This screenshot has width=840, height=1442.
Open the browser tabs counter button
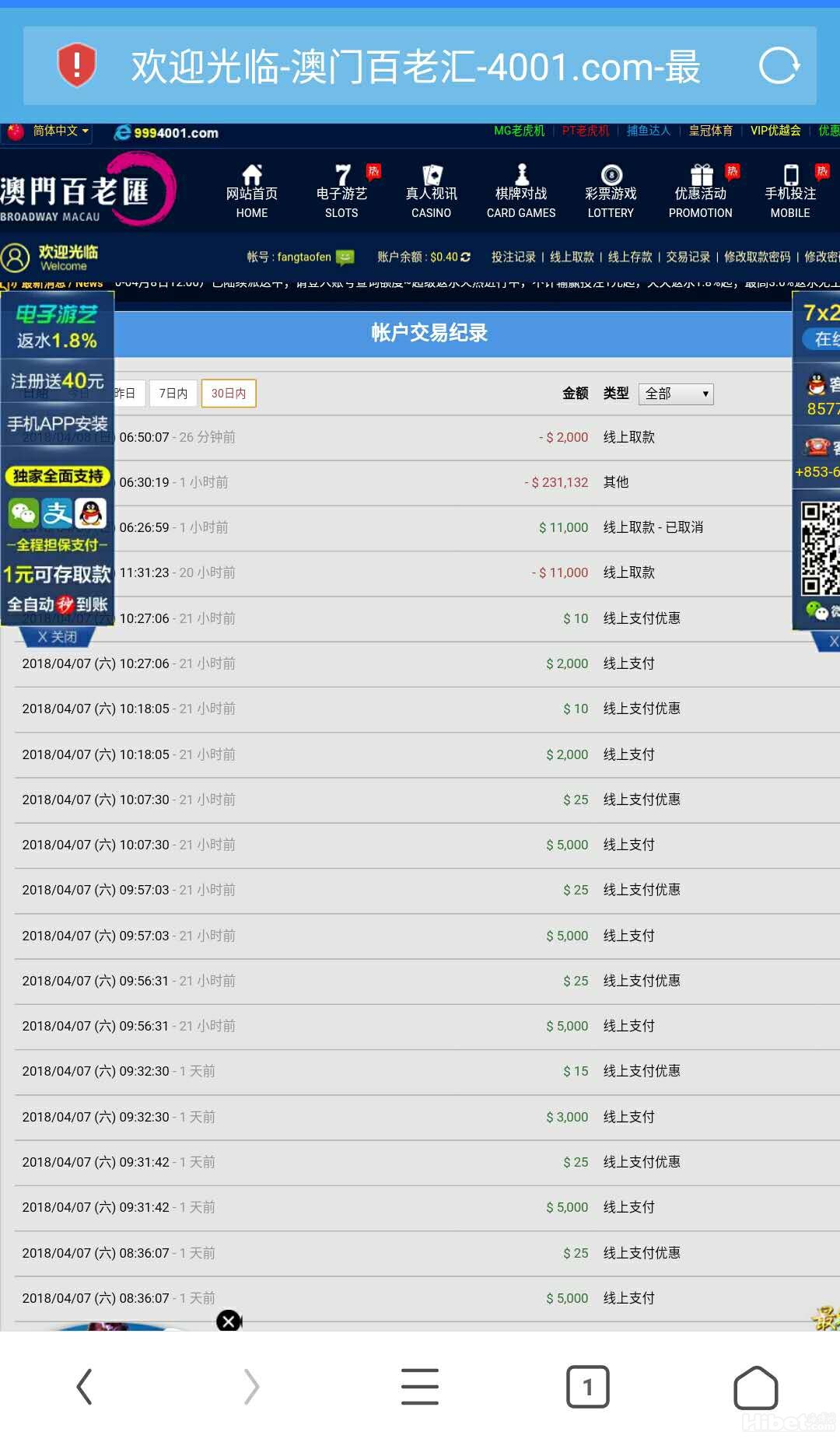coord(587,1387)
